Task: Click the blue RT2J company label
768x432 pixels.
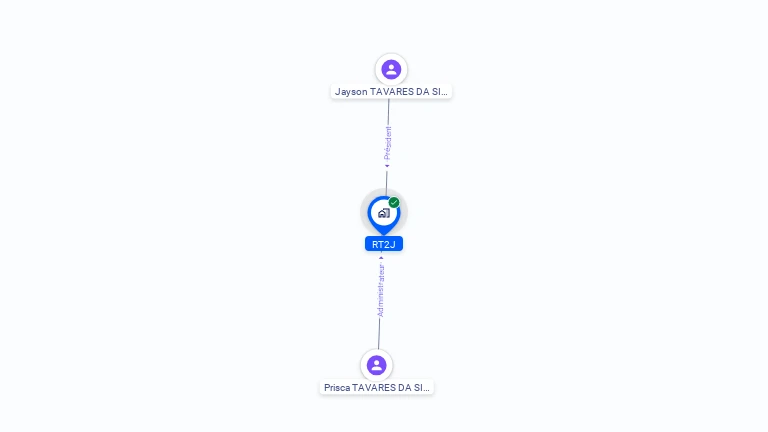Action: (x=384, y=244)
